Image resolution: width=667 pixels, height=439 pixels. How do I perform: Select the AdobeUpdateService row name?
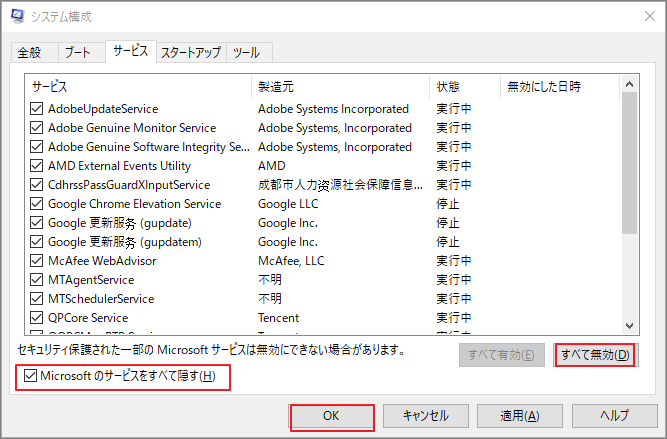pos(103,109)
